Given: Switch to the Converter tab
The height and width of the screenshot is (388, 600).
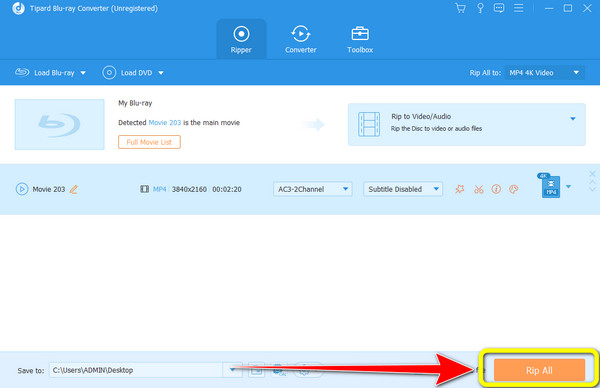Looking at the screenshot, I should tap(301, 39).
